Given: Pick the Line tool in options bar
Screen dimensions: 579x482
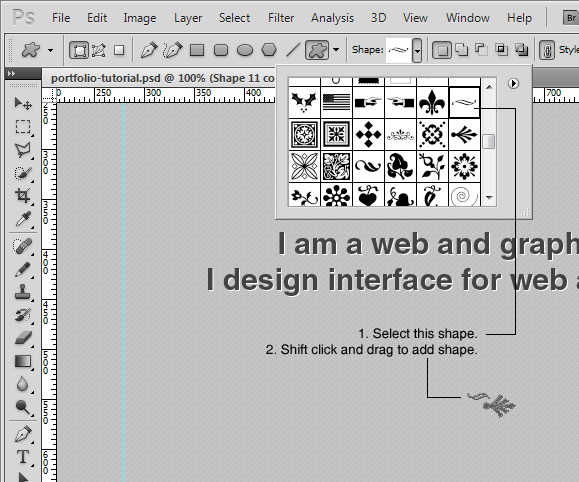Looking at the screenshot, I should tap(293, 50).
